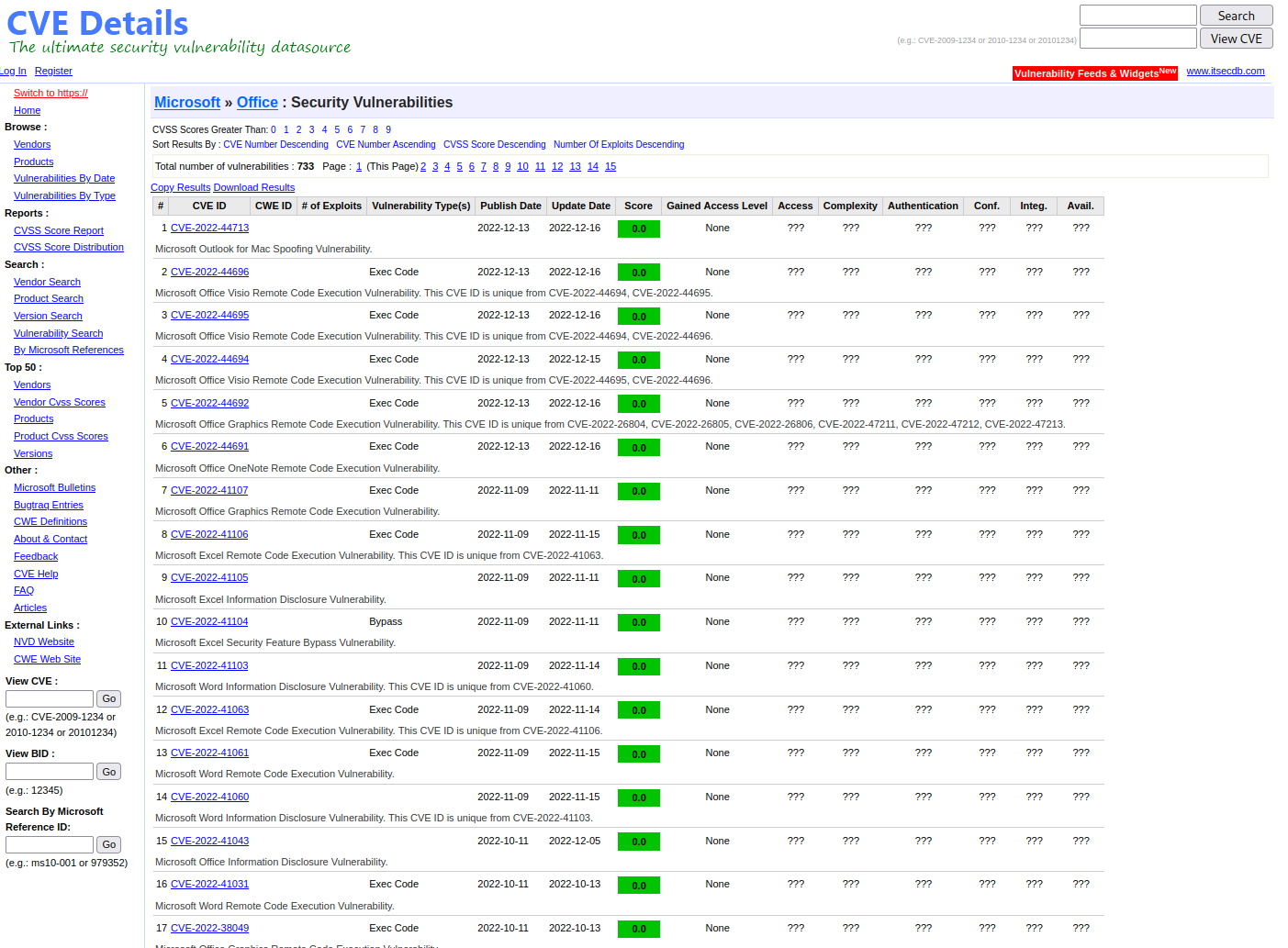Open CVE-2022-41104 details
Image resolution: width=1288 pixels, height=948 pixels.
[209, 621]
